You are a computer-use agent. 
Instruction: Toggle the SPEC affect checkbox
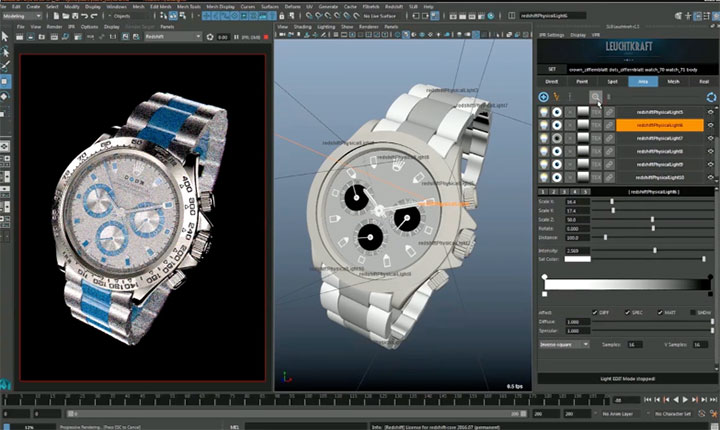point(627,312)
